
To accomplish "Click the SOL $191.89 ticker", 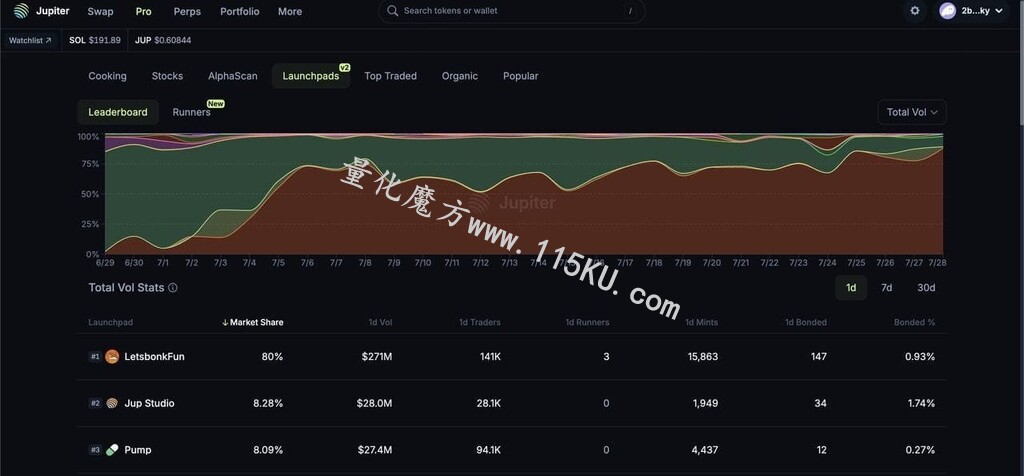I will point(95,40).
